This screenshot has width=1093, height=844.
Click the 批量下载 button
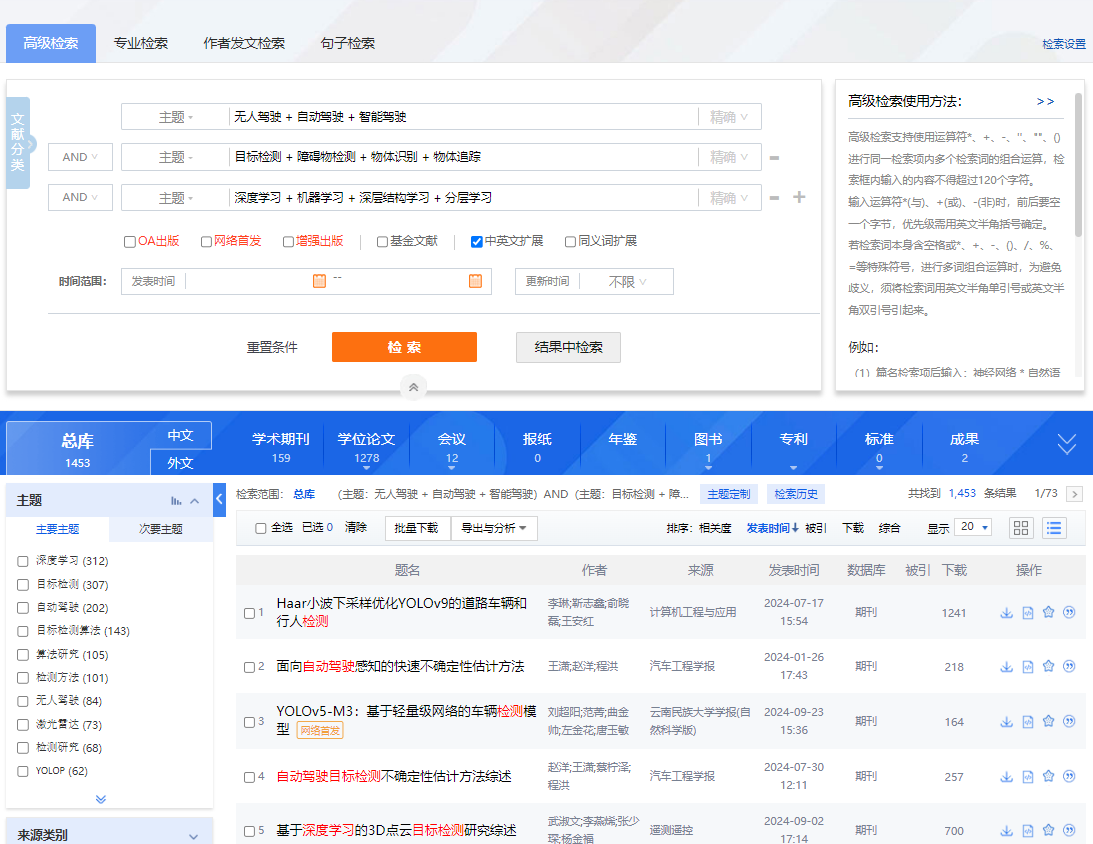pos(416,528)
